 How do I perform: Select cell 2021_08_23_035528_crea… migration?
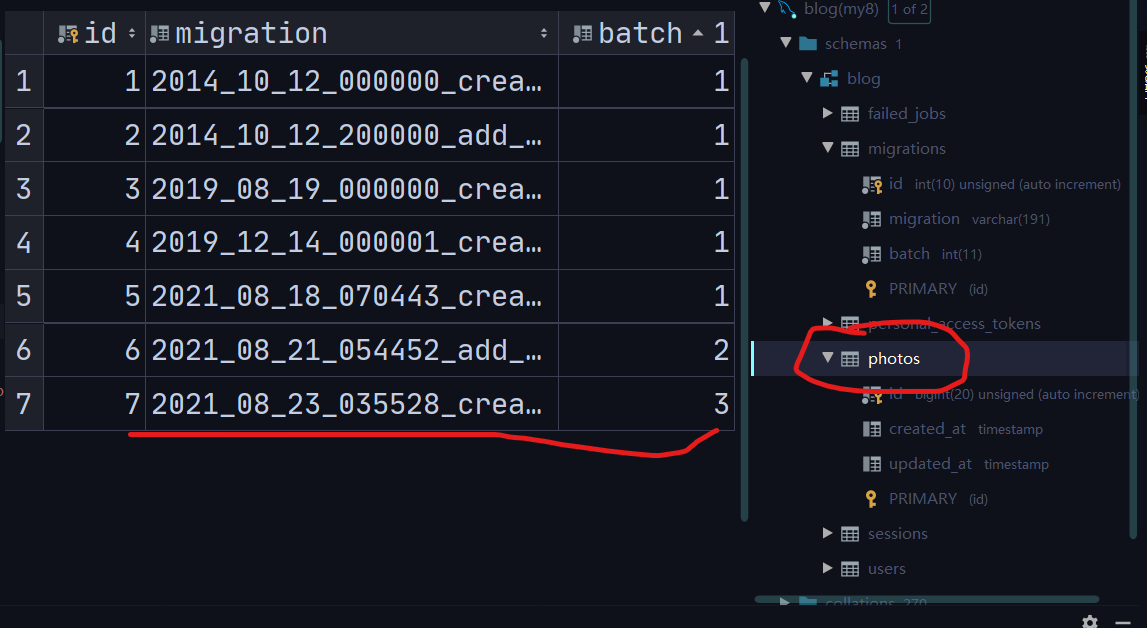pyautogui.click(x=352, y=404)
